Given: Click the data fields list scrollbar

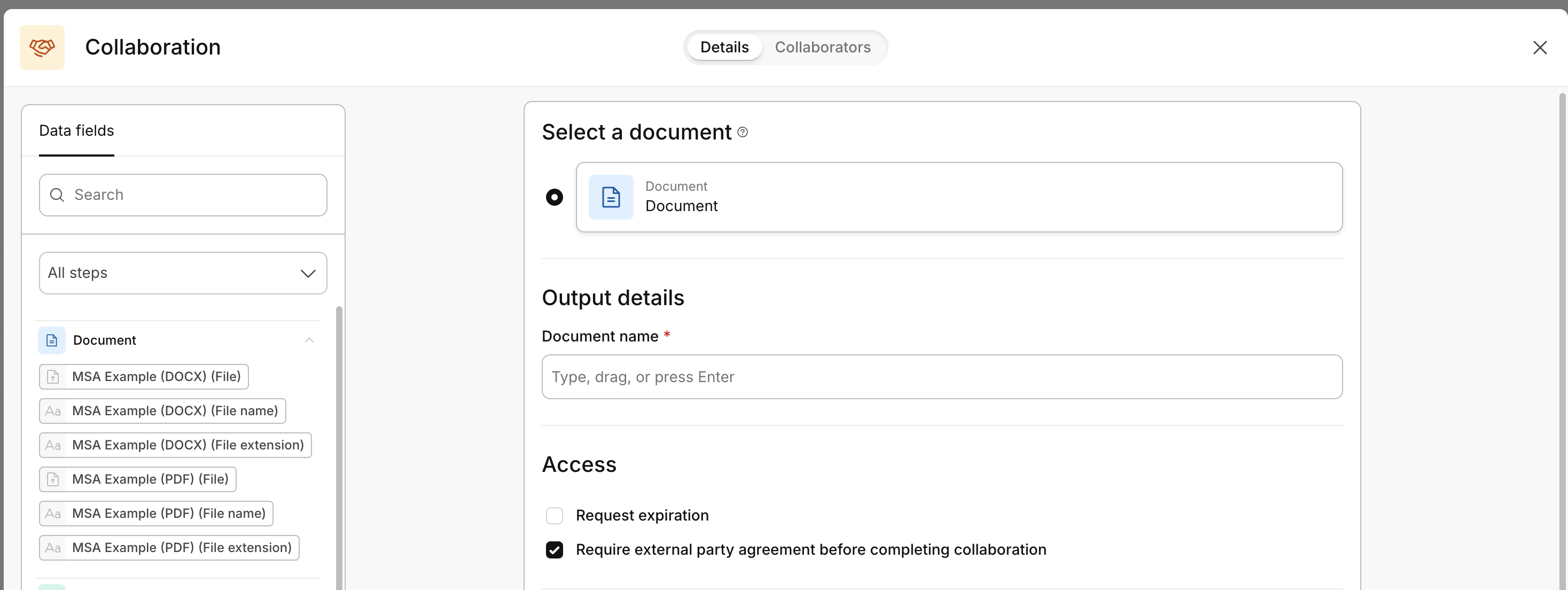Looking at the screenshot, I should tap(339, 447).
